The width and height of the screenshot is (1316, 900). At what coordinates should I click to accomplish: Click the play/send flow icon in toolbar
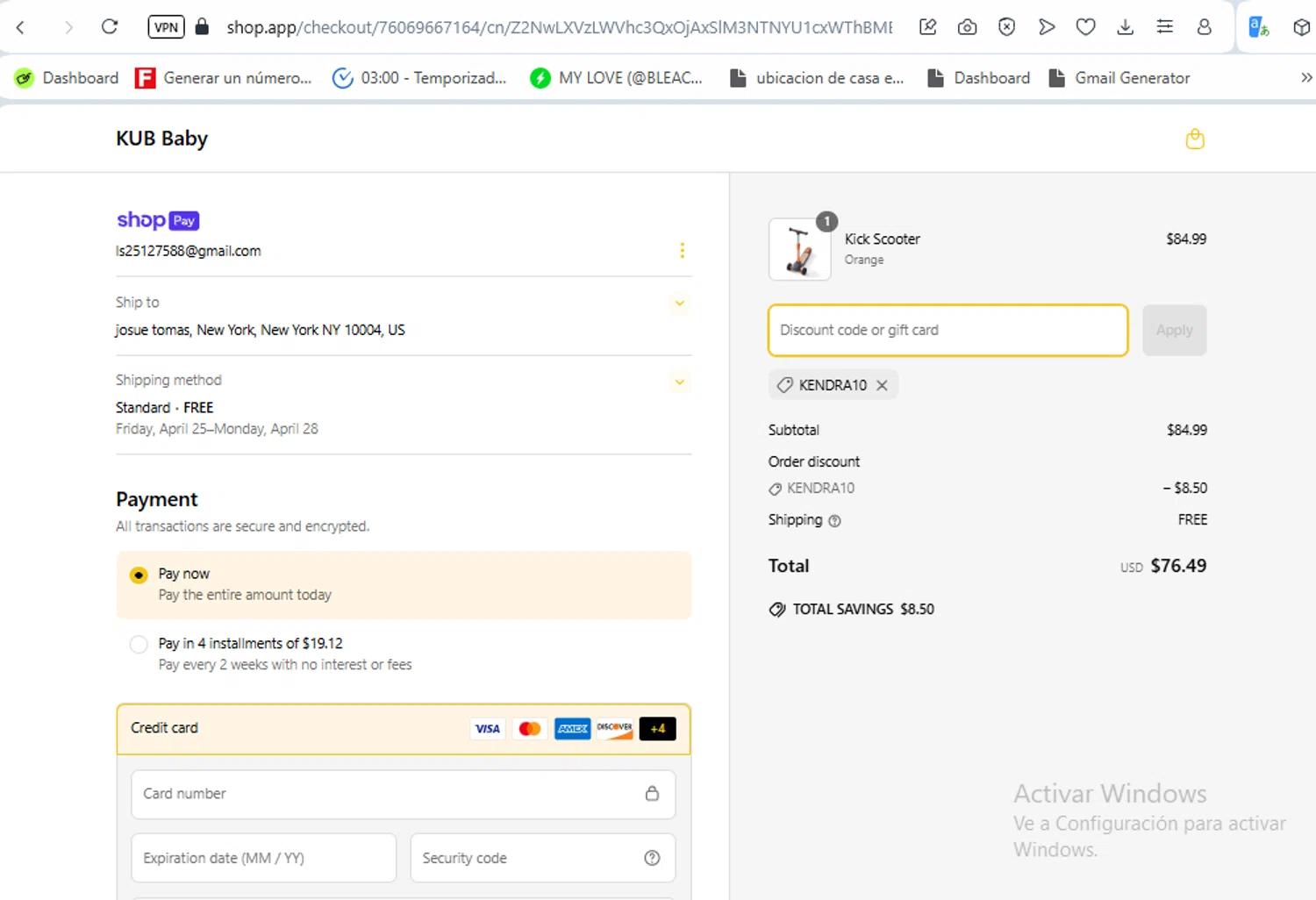[1046, 27]
